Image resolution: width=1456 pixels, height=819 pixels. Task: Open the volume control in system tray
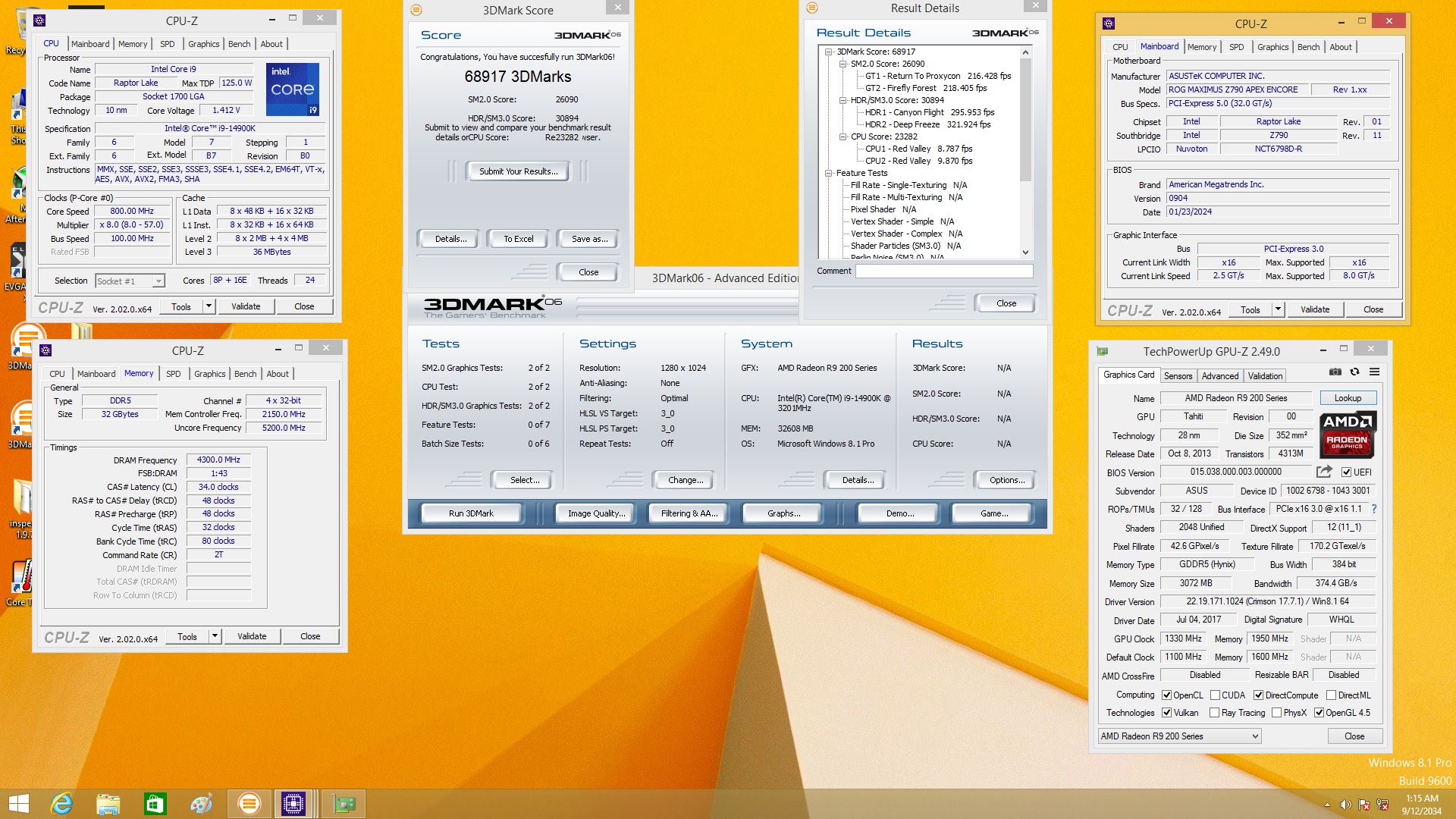1345,805
